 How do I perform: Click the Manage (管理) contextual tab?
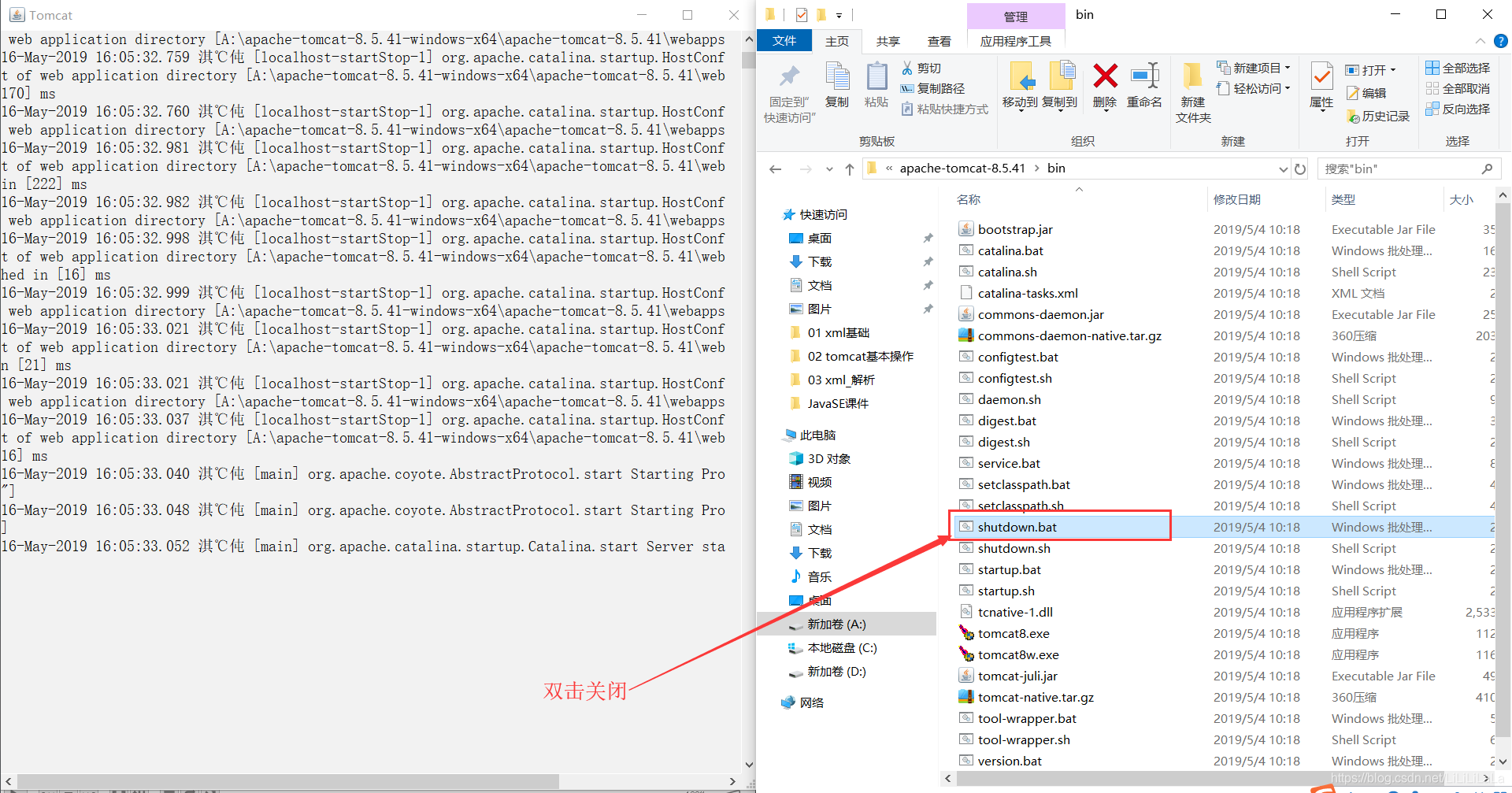1016,17
